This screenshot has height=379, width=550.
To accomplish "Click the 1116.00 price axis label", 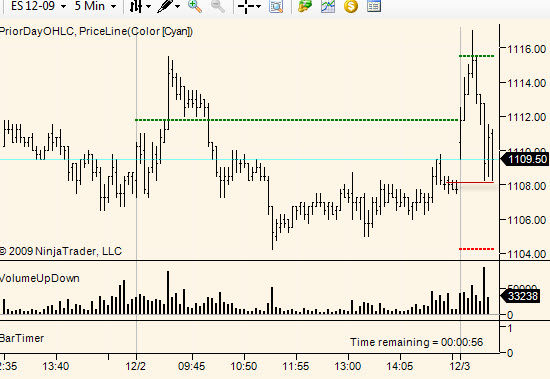I will point(526,49).
